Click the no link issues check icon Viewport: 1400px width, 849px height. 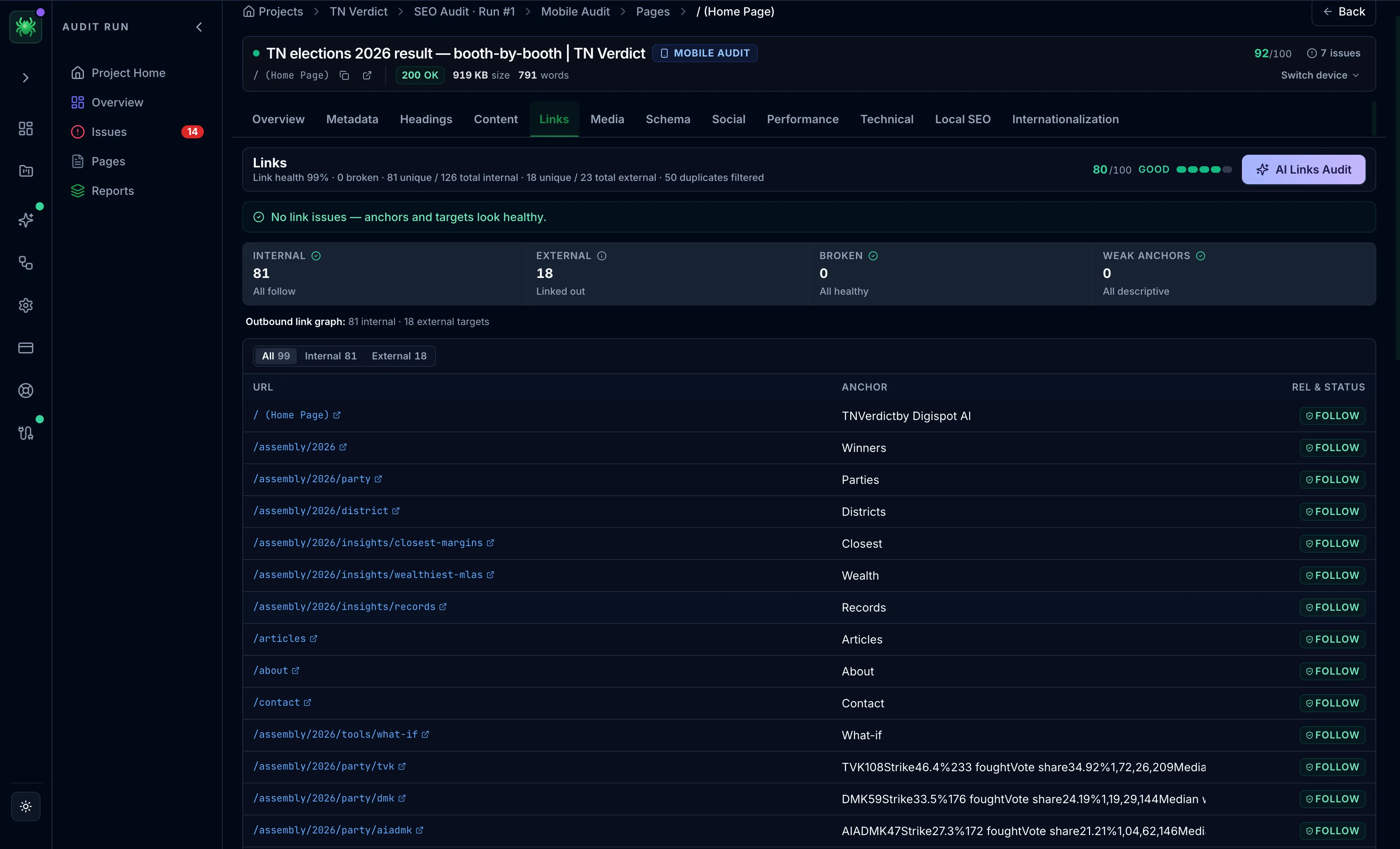click(x=259, y=217)
